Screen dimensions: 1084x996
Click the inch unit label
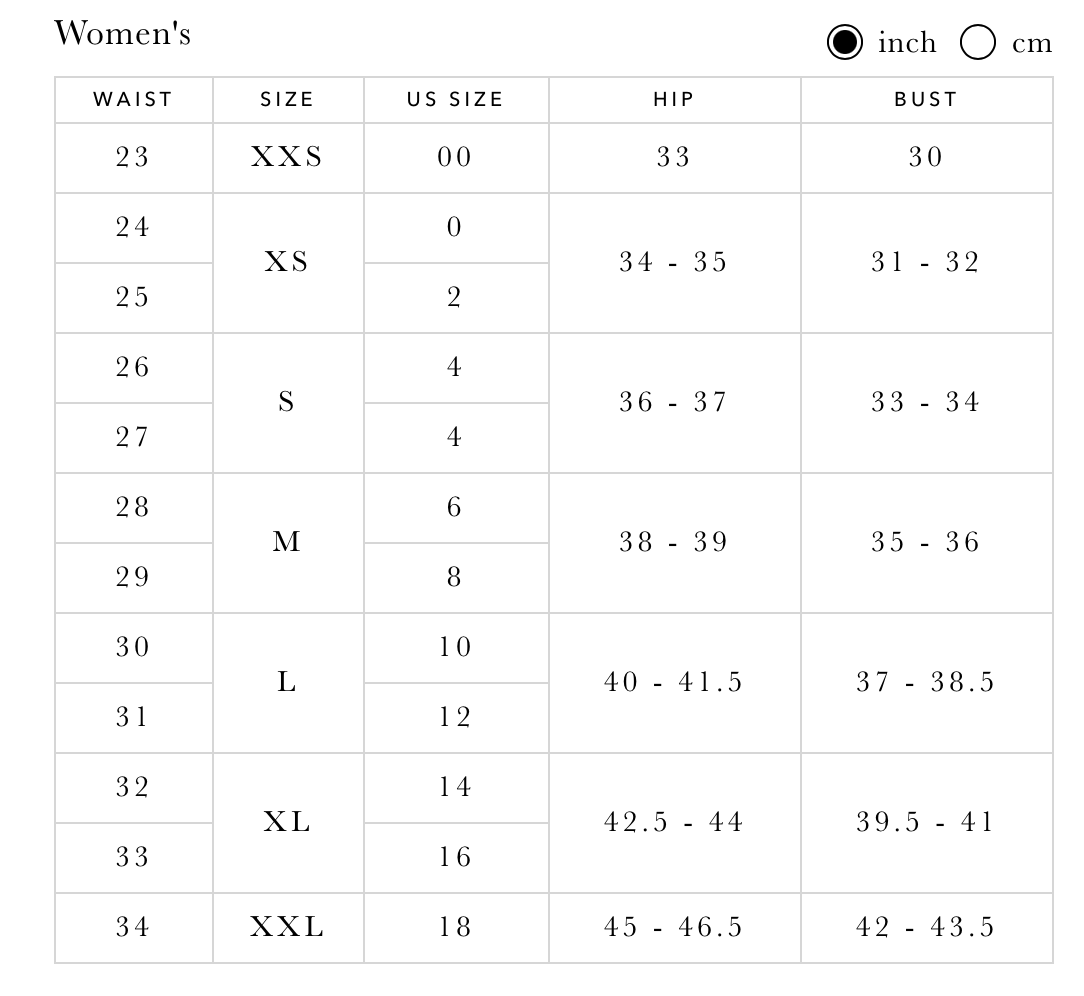pyautogui.click(x=907, y=43)
